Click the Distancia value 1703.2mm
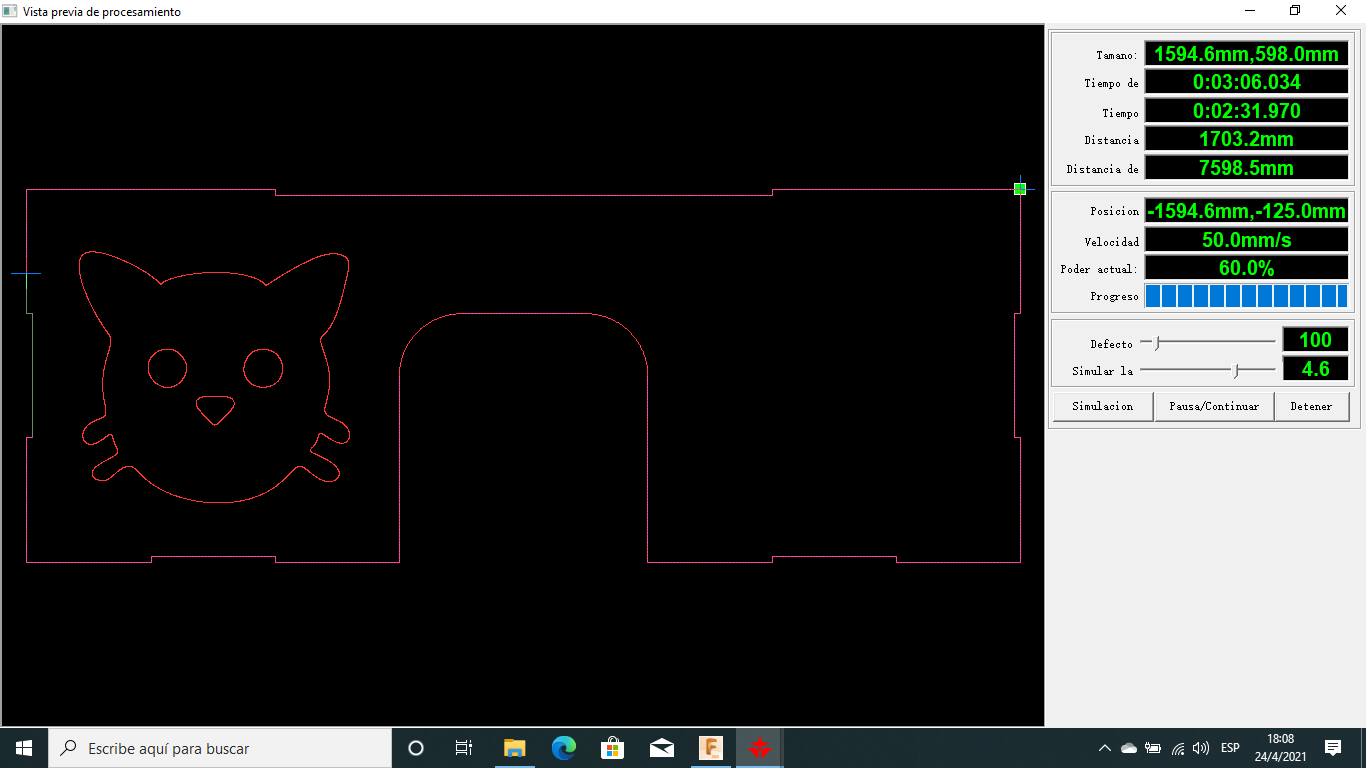Viewport: 1366px width, 768px height. pos(1246,139)
